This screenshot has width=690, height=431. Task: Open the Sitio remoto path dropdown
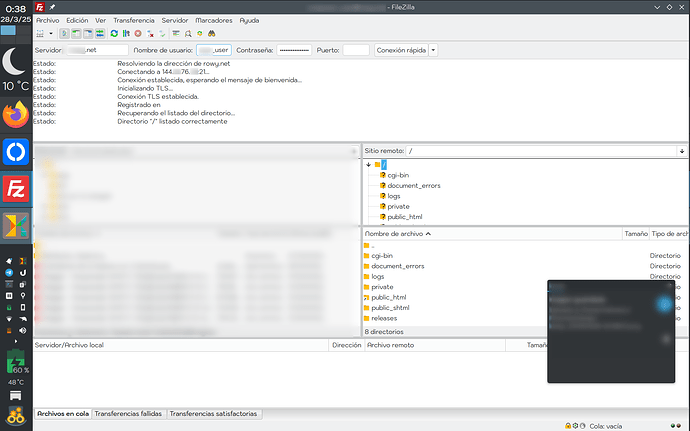coord(682,150)
